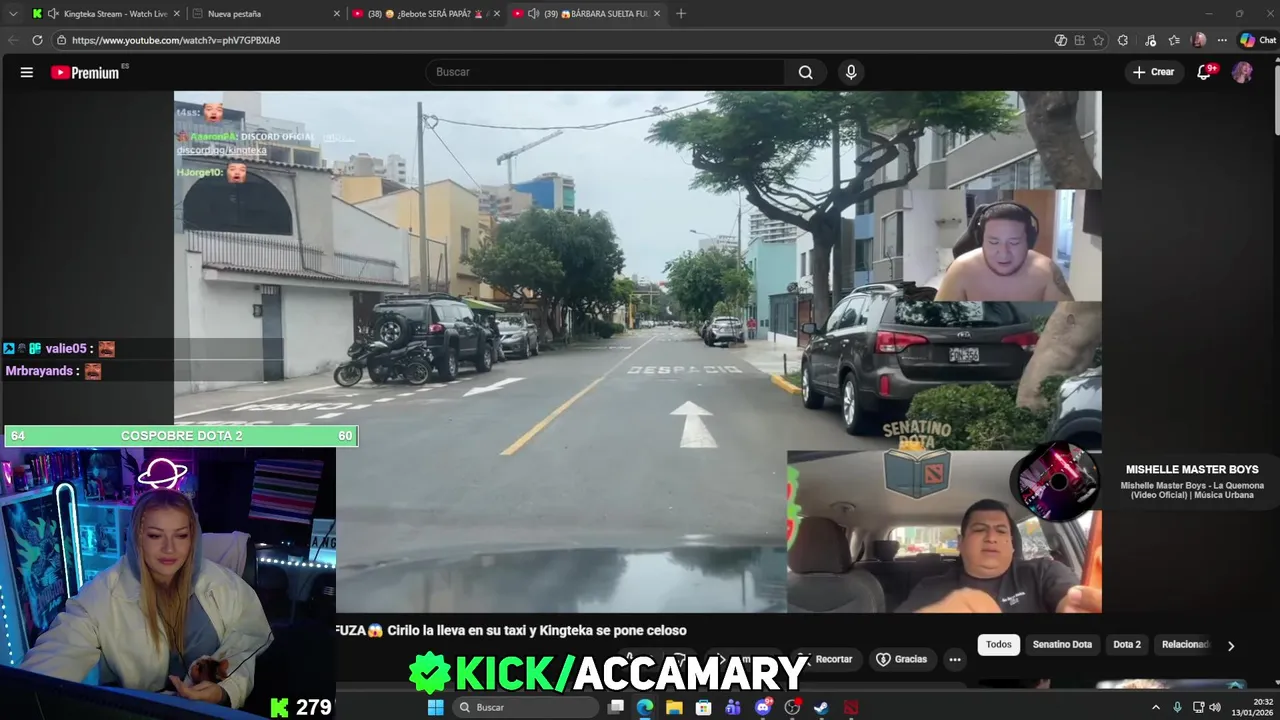This screenshot has width=1280, height=720.
Task: Show hidden system tray icons chevron
Action: point(1156,707)
